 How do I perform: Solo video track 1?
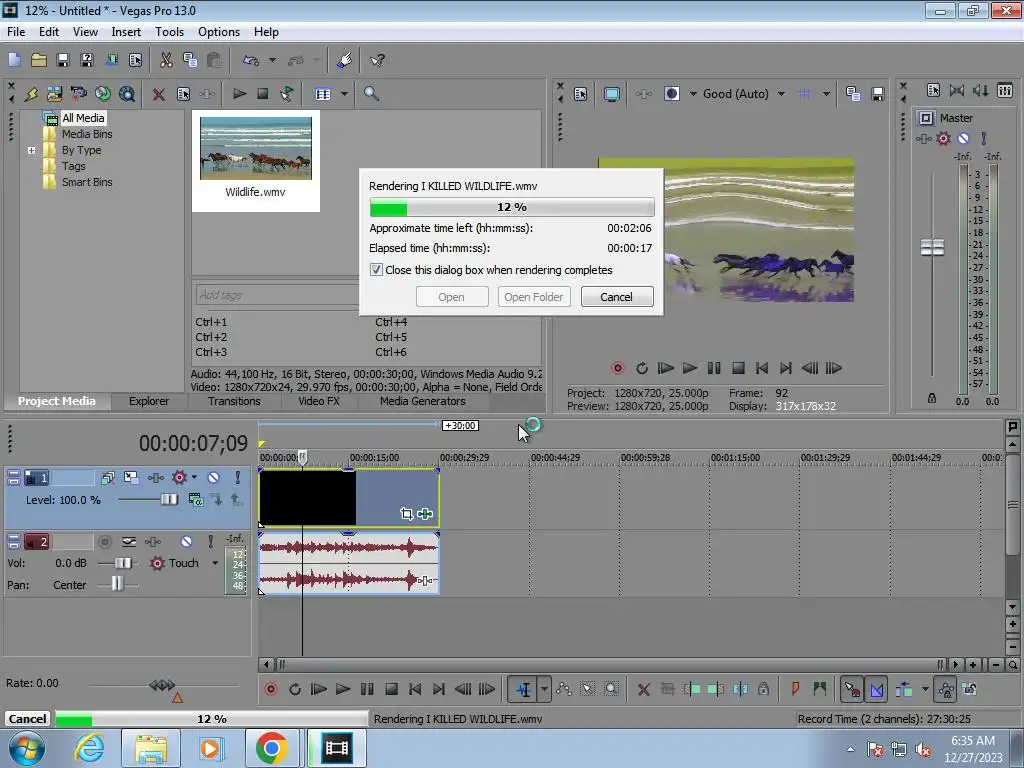coord(238,478)
